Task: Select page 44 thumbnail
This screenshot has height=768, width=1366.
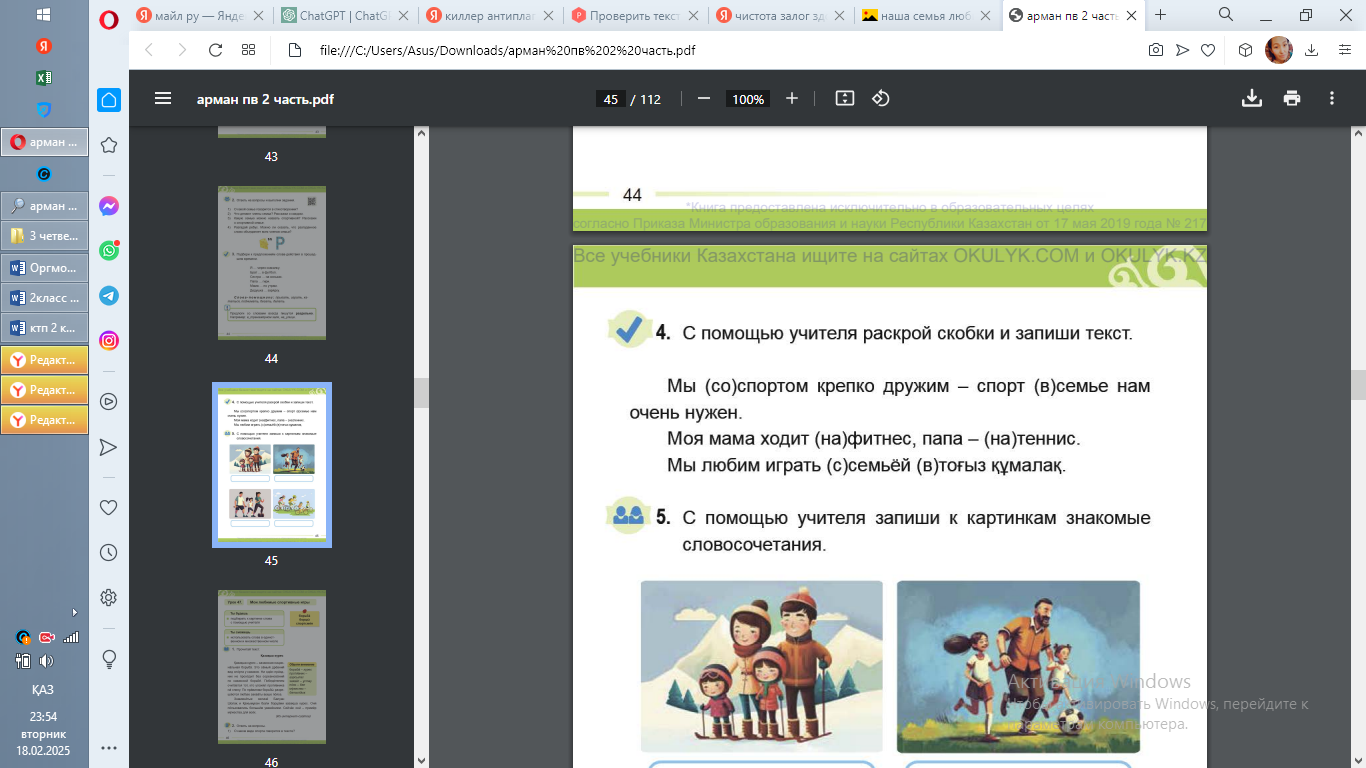Action: (271, 263)
